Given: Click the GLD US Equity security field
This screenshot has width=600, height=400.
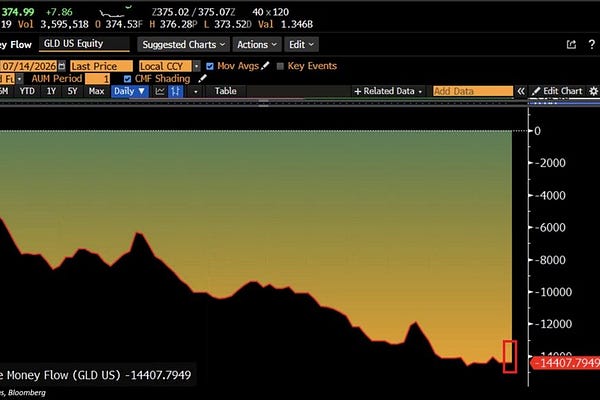Looking at the screenshot, I should pos(84,44).
